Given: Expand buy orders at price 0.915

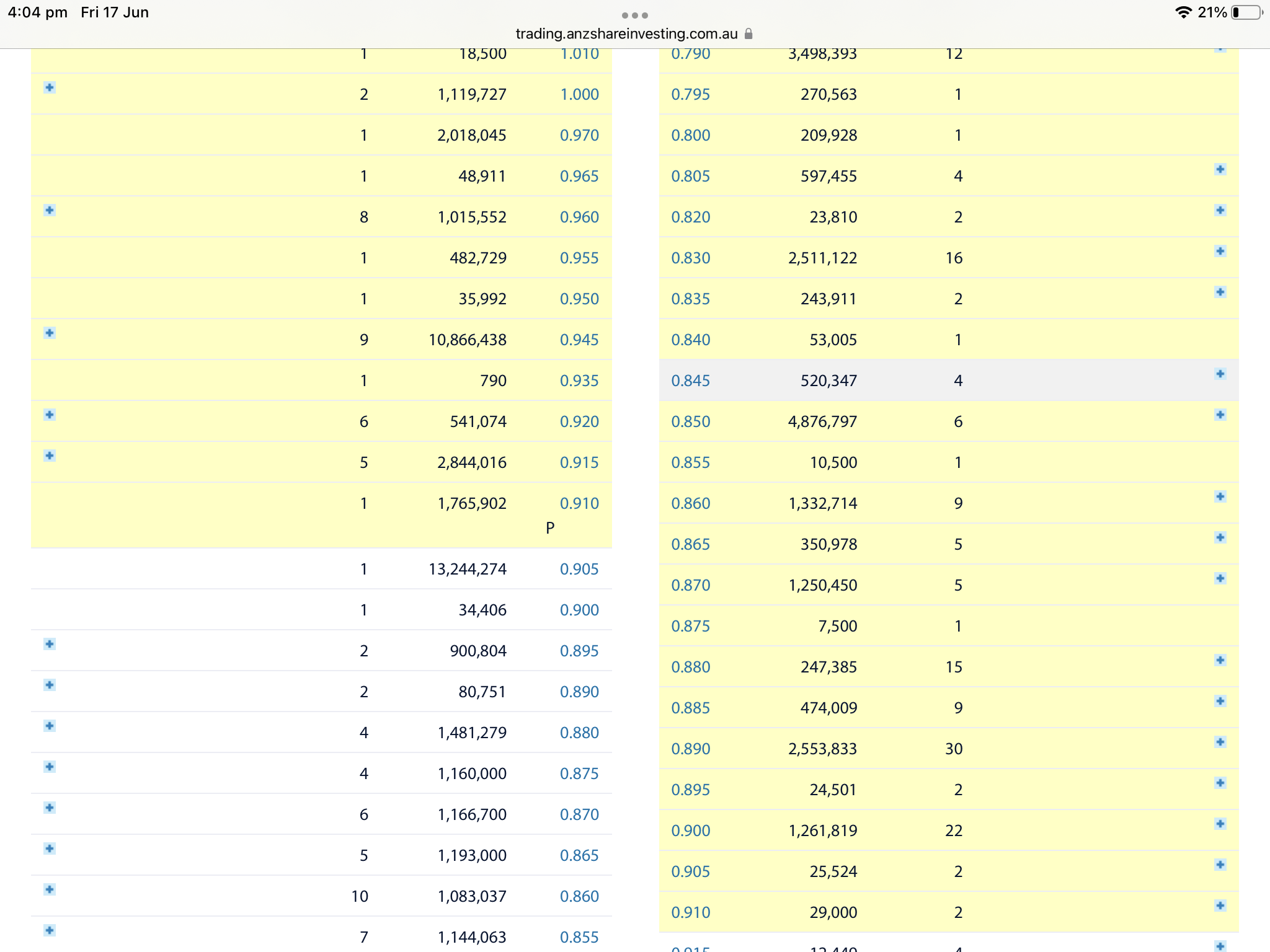Looking at the screenshot, I should tap(50, 456).
